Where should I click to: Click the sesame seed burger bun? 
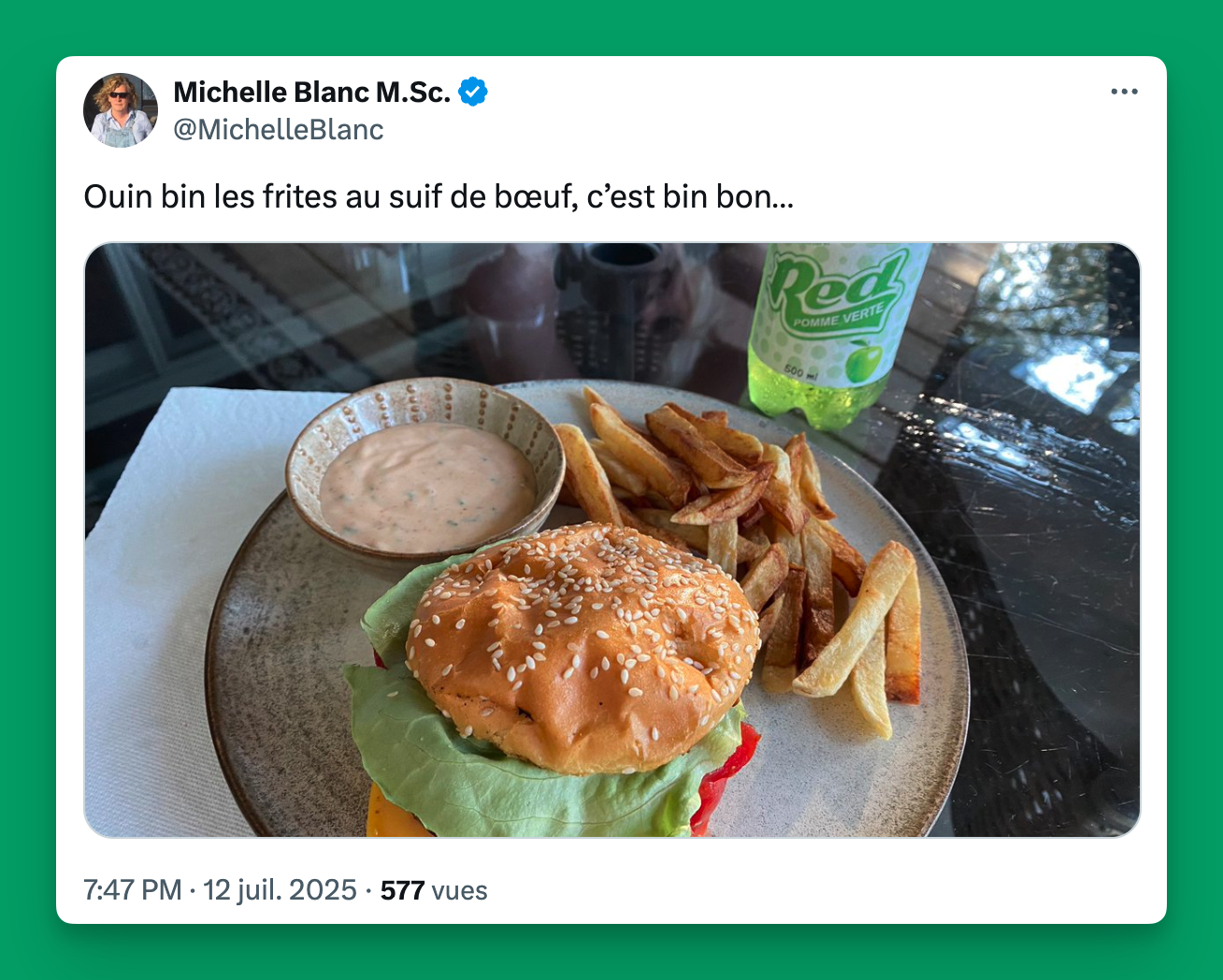point(582,647)
